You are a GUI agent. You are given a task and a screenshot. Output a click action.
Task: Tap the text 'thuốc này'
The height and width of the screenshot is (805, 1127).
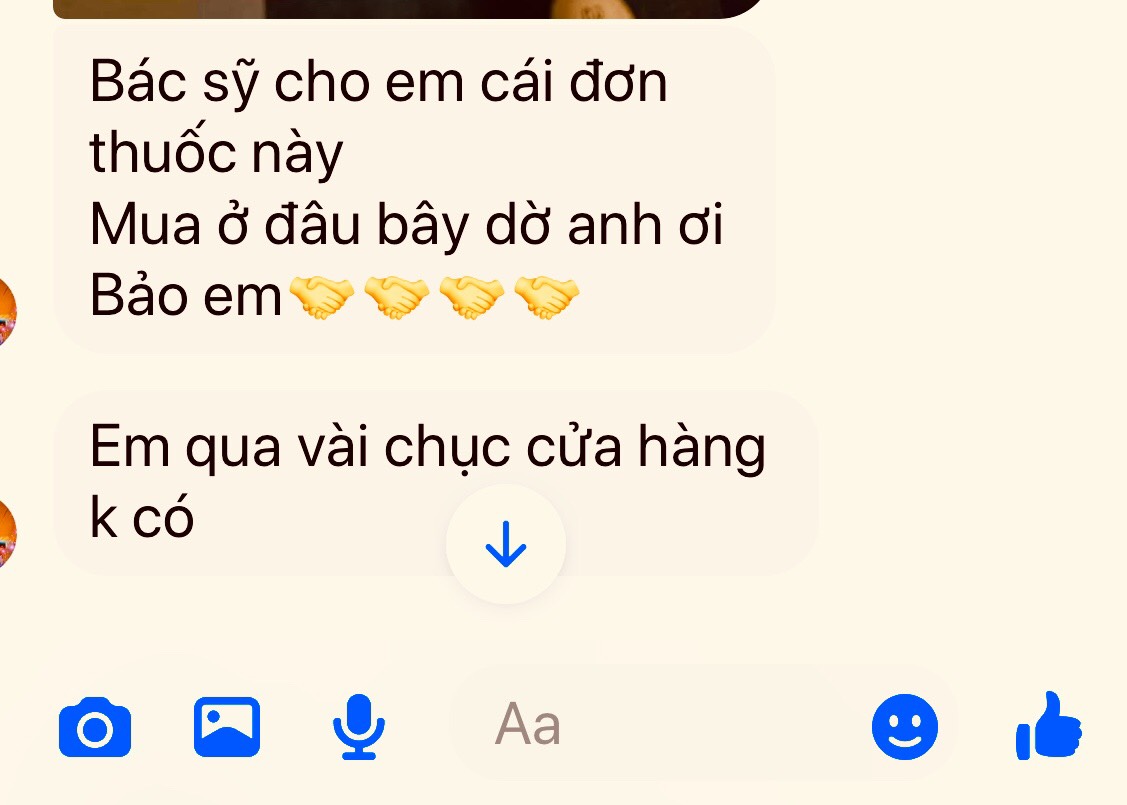click(x=216, y=153)
